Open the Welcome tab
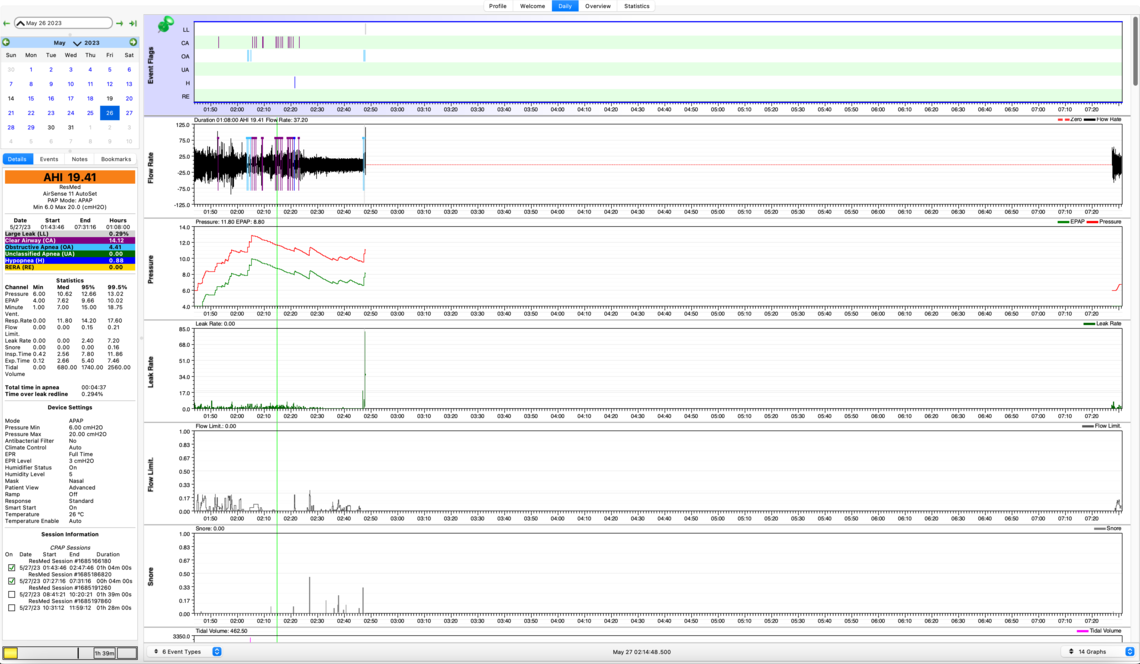 tap(532, 6)
